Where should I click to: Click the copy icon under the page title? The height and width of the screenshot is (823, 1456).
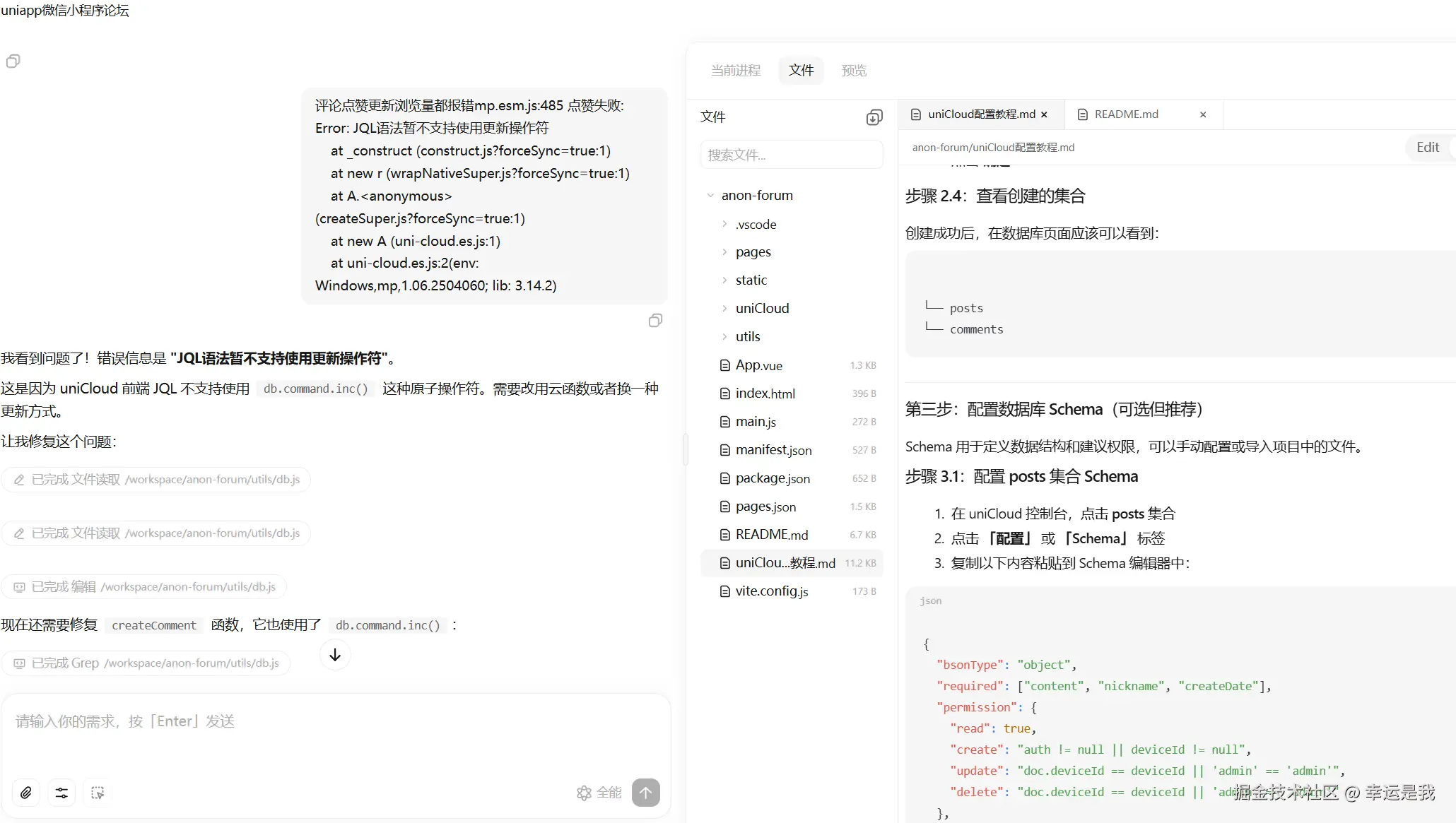13,61
